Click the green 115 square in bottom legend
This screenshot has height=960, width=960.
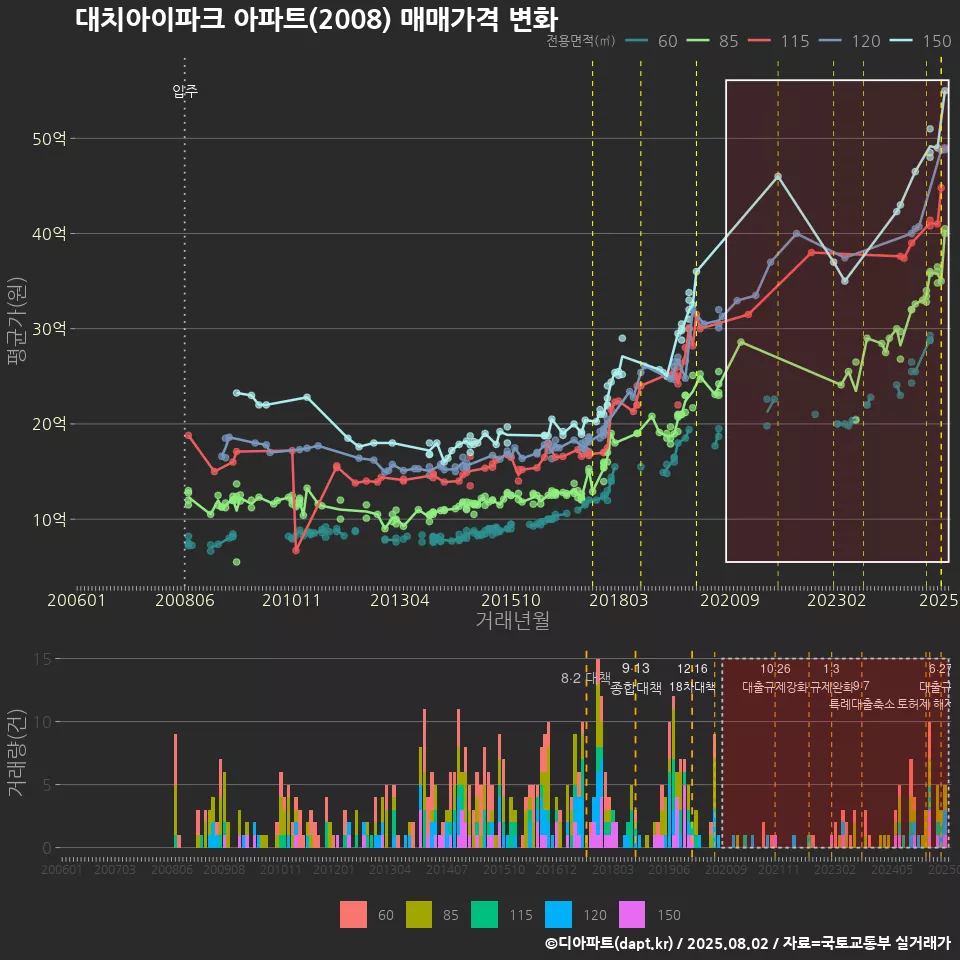(484, 915)
